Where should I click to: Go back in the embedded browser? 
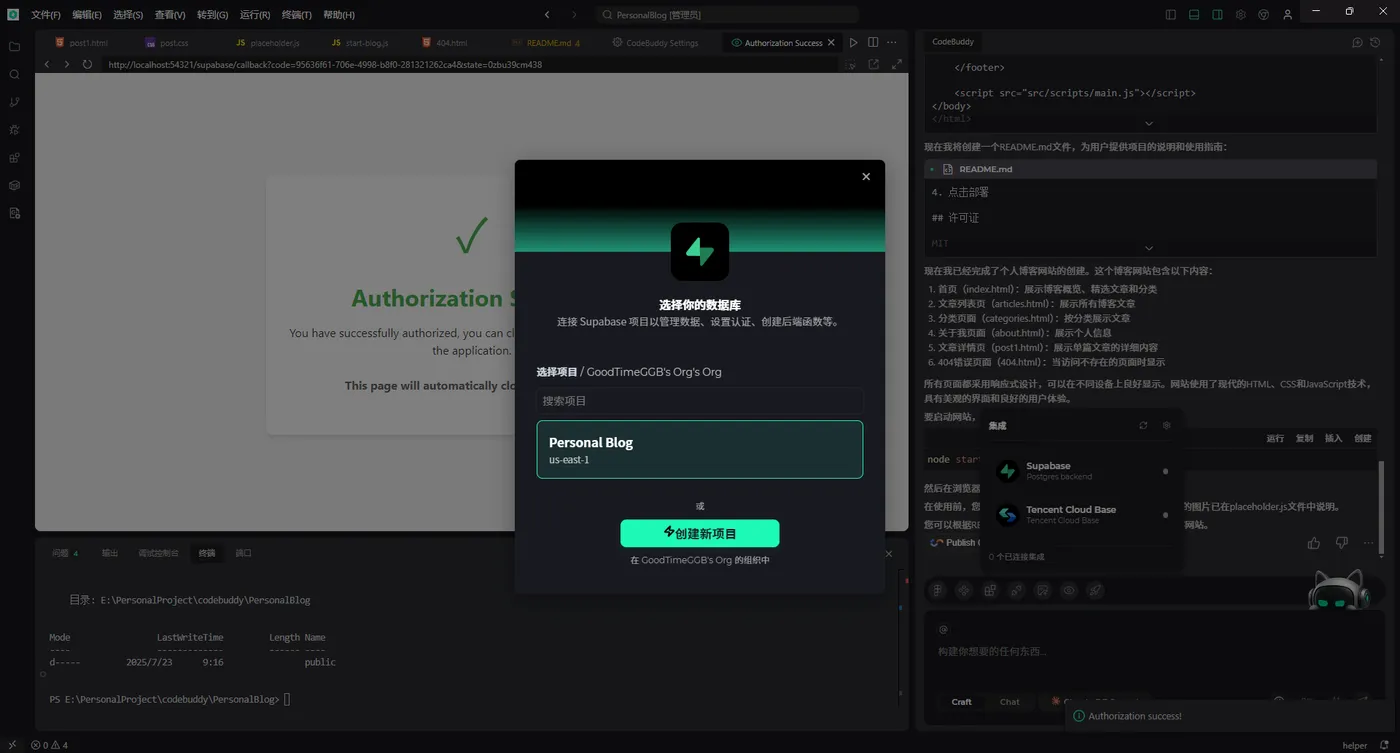point(47,64)
